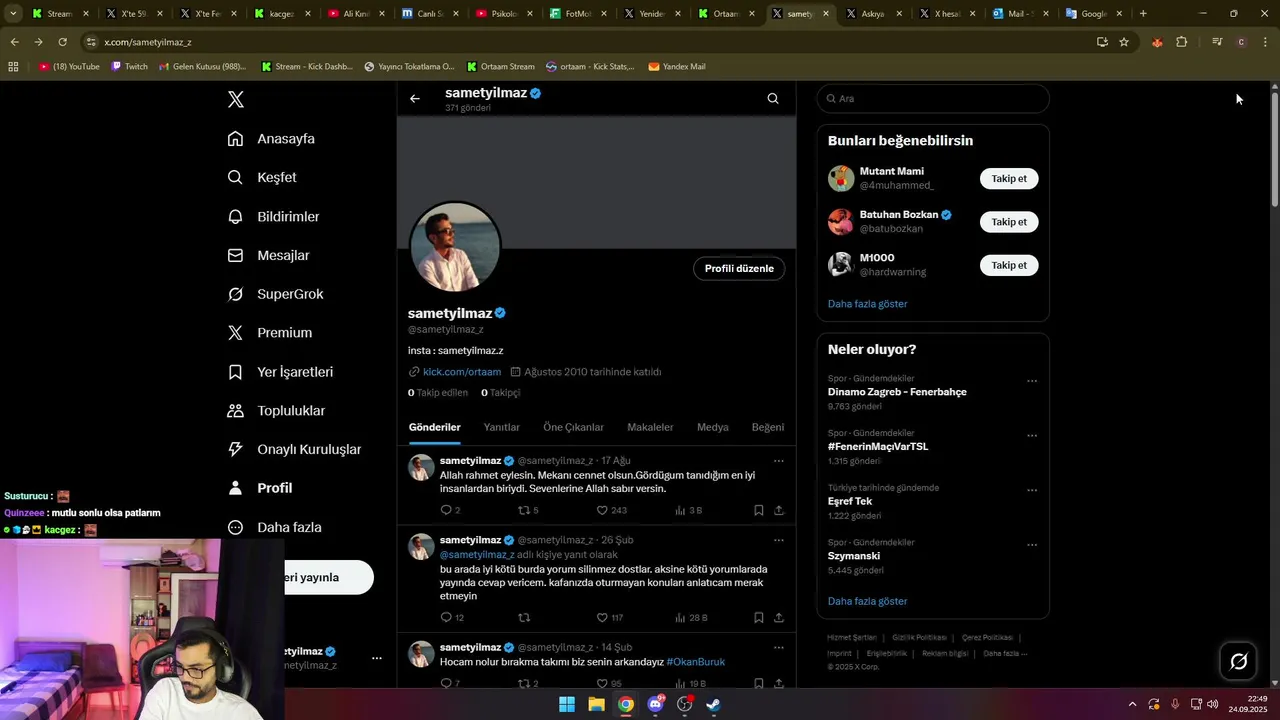This screenshot has width=1280, height=720.
Task: Open Premium in the sidebar
Action: [x=269, y=333]
